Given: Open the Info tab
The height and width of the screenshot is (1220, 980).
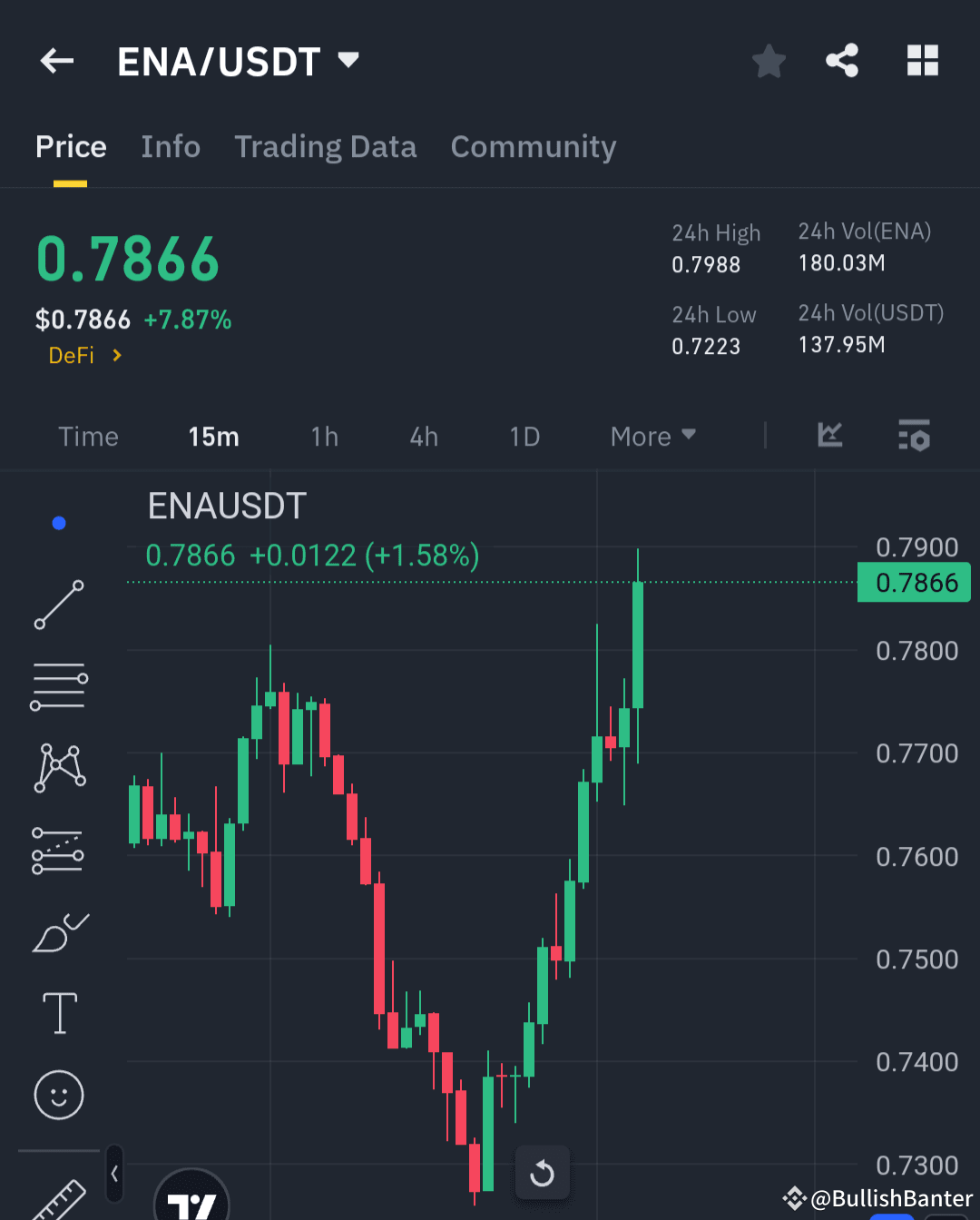Looking at the screenshot, I should coord(171,146).
